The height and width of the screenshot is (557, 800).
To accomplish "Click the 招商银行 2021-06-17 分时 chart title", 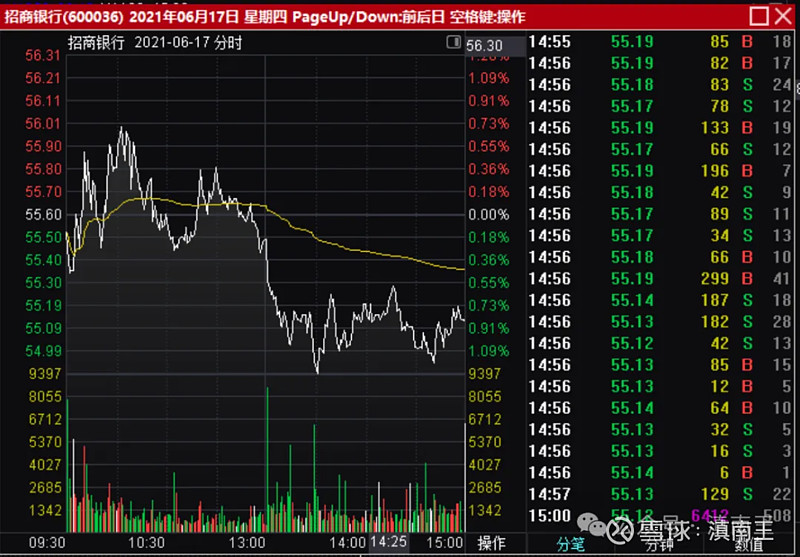I will tap(155, 43).
